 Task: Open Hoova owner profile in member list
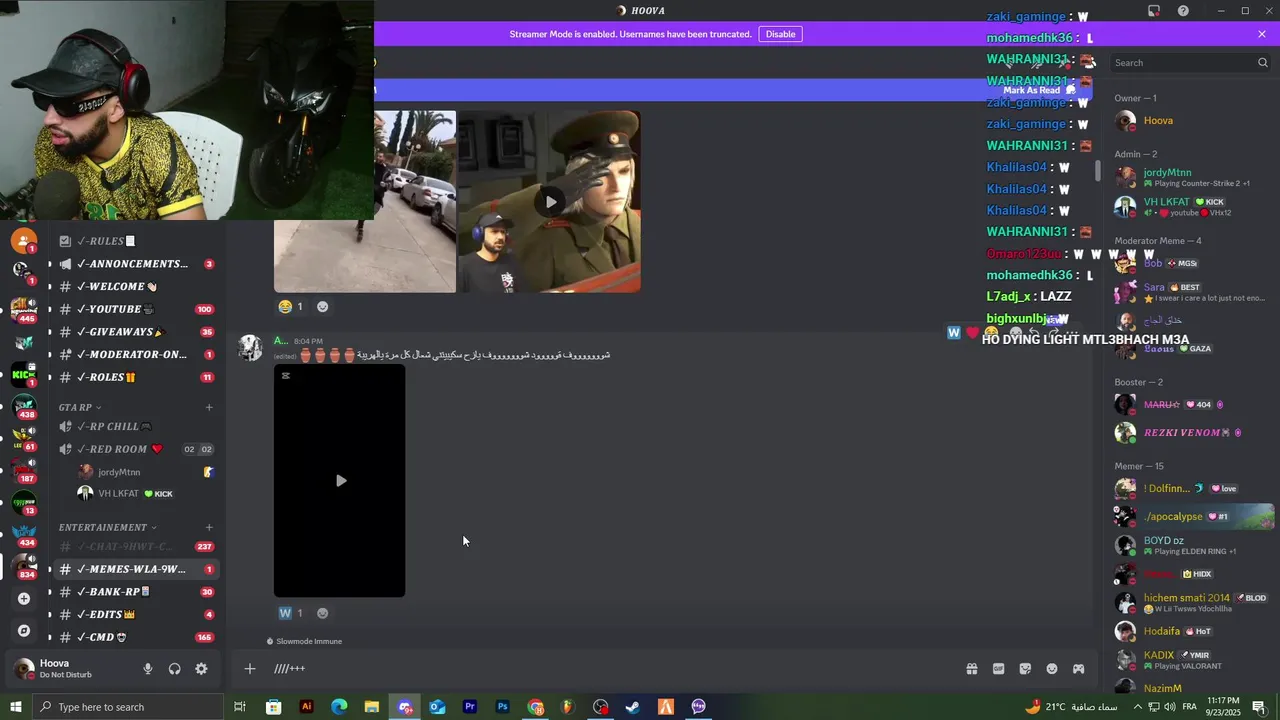pos(1192,121)
